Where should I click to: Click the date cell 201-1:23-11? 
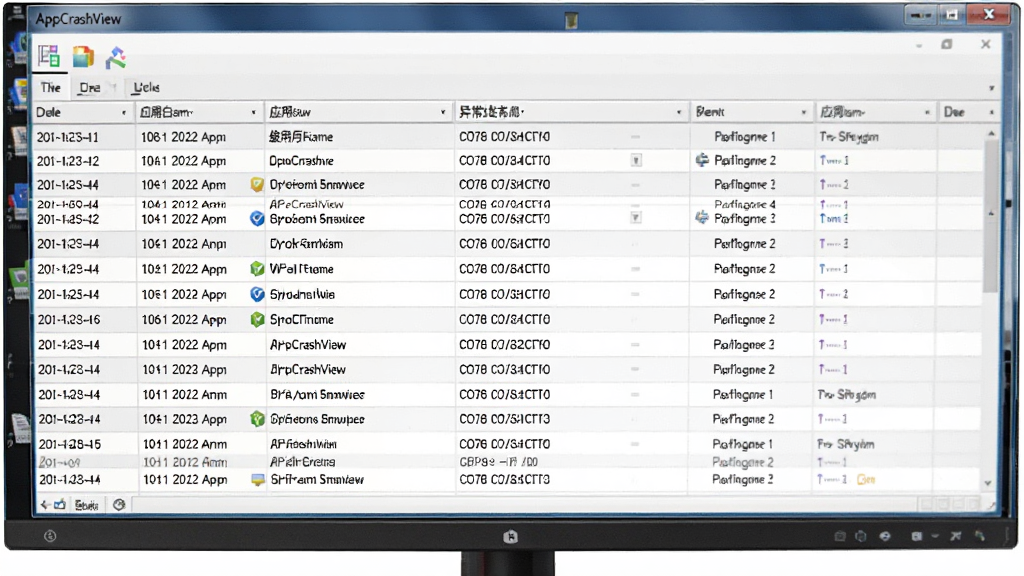[68, 137]
